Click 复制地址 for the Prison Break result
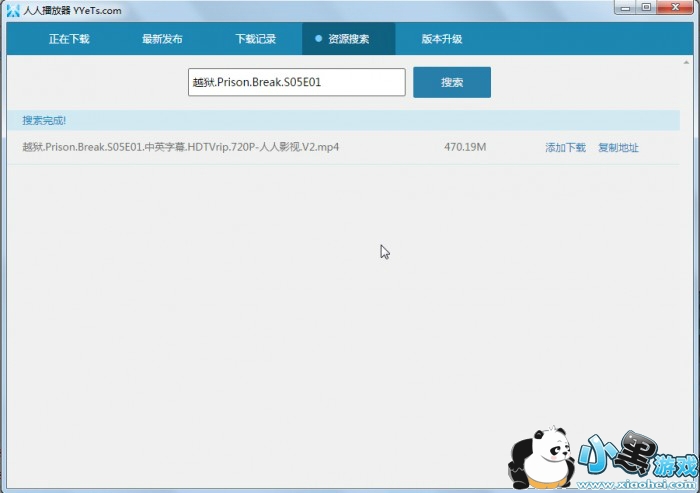The image size is (700, 493). pos(618,147)
